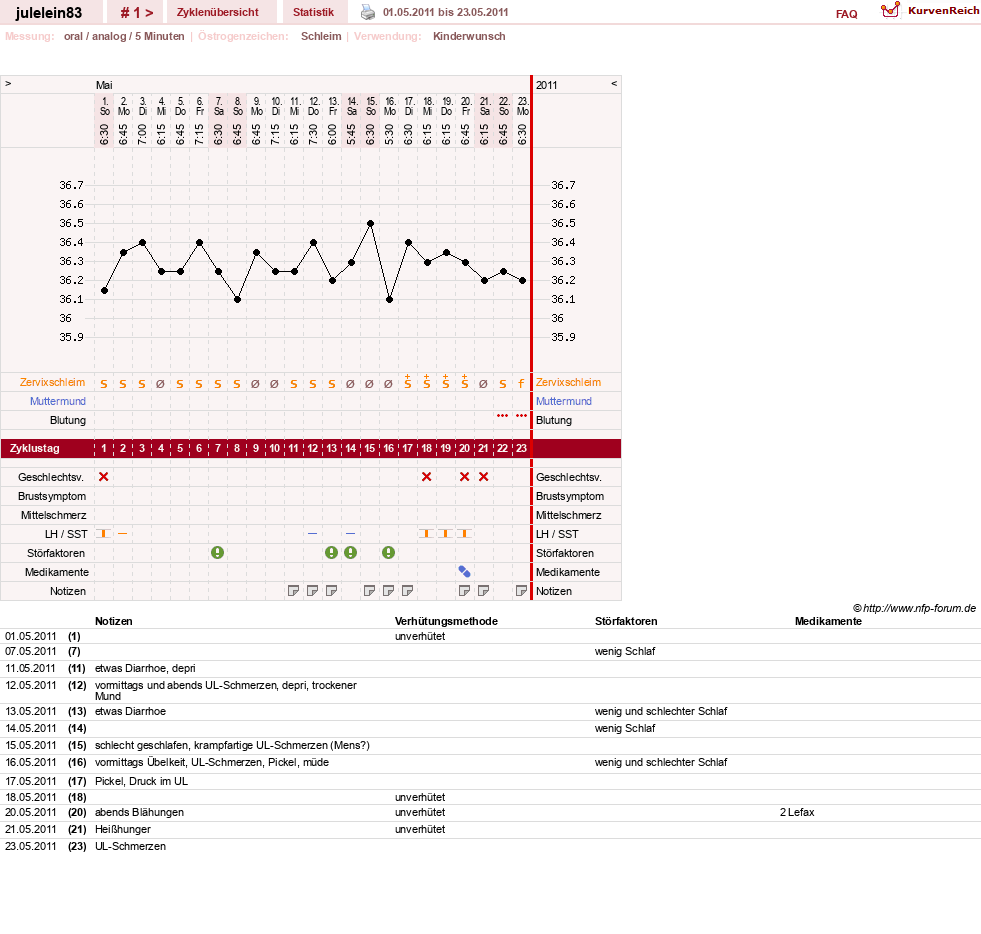This screenshot has width=981, height=934.
Task: Click right Zervixschleim label
Action: pos(568,382)
